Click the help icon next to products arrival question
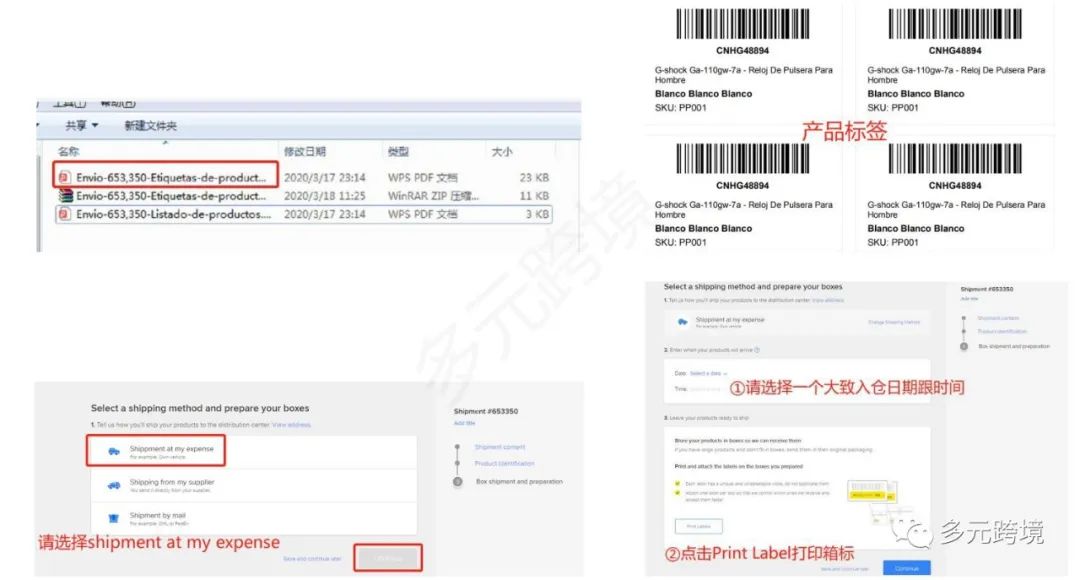1080x580 pixels. (x=757, y=350)
